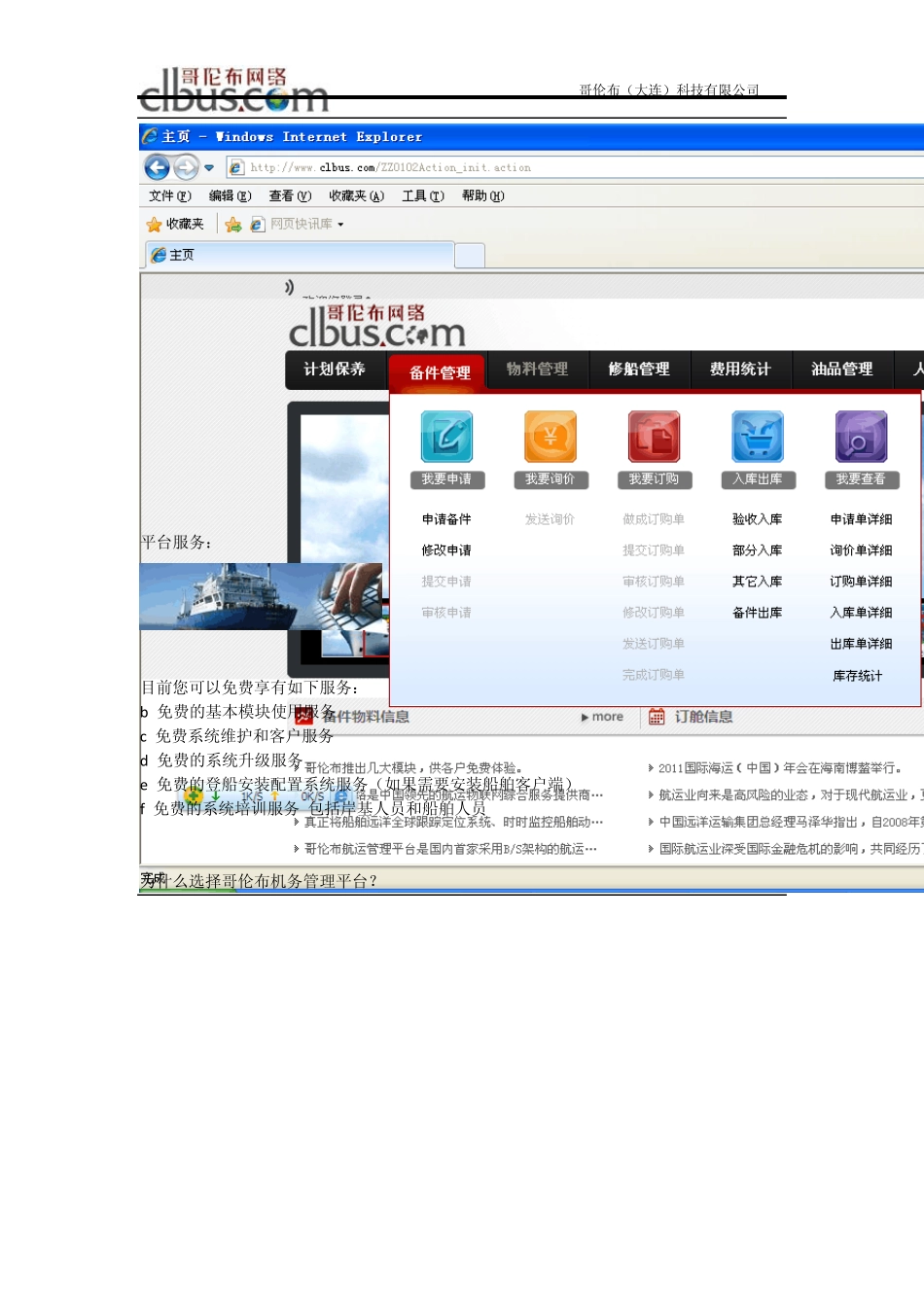Open the 订购单详细 link
Viewport: 924px width, 1307px height.
862,582
